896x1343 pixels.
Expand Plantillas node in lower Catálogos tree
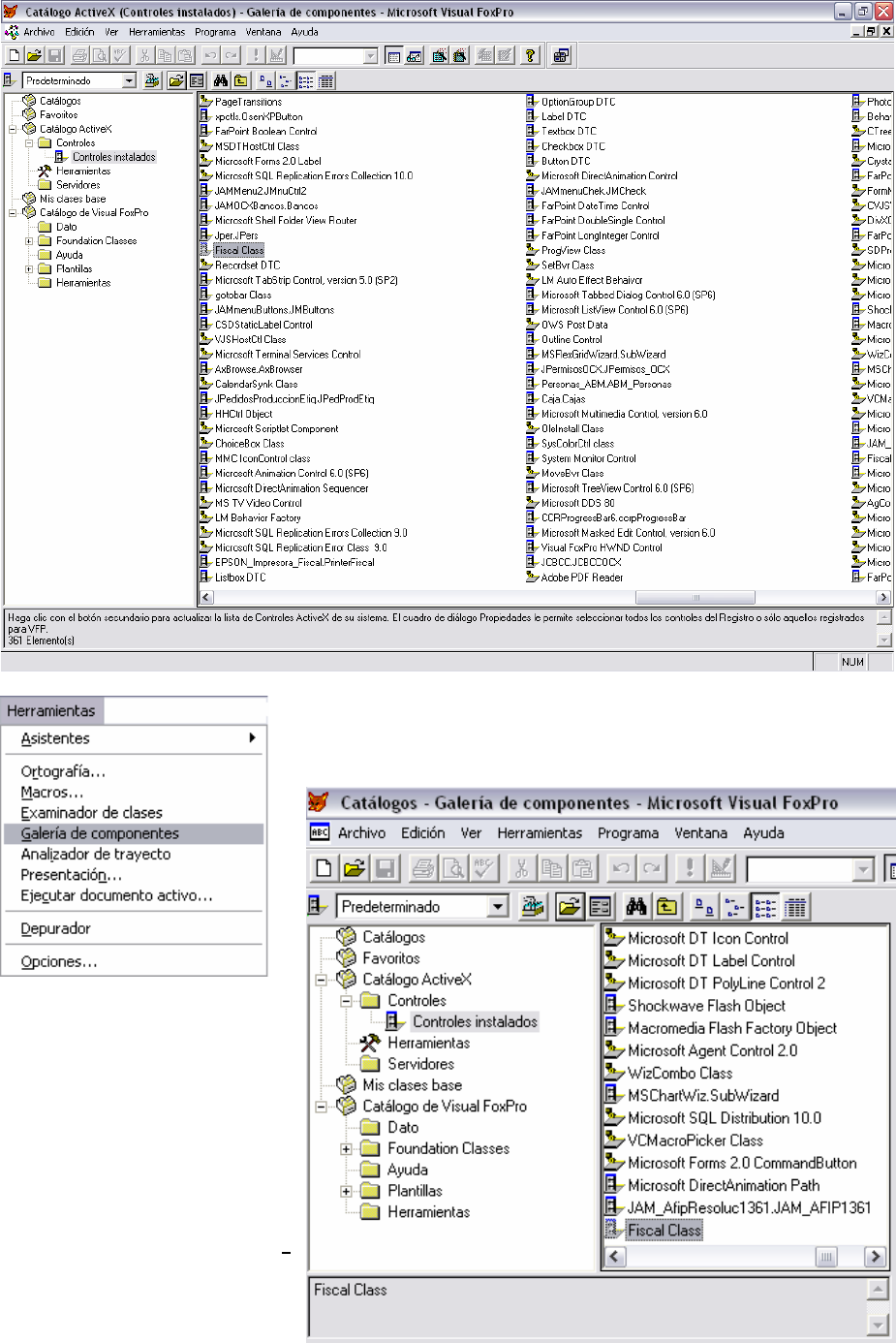click(346, 1191)
